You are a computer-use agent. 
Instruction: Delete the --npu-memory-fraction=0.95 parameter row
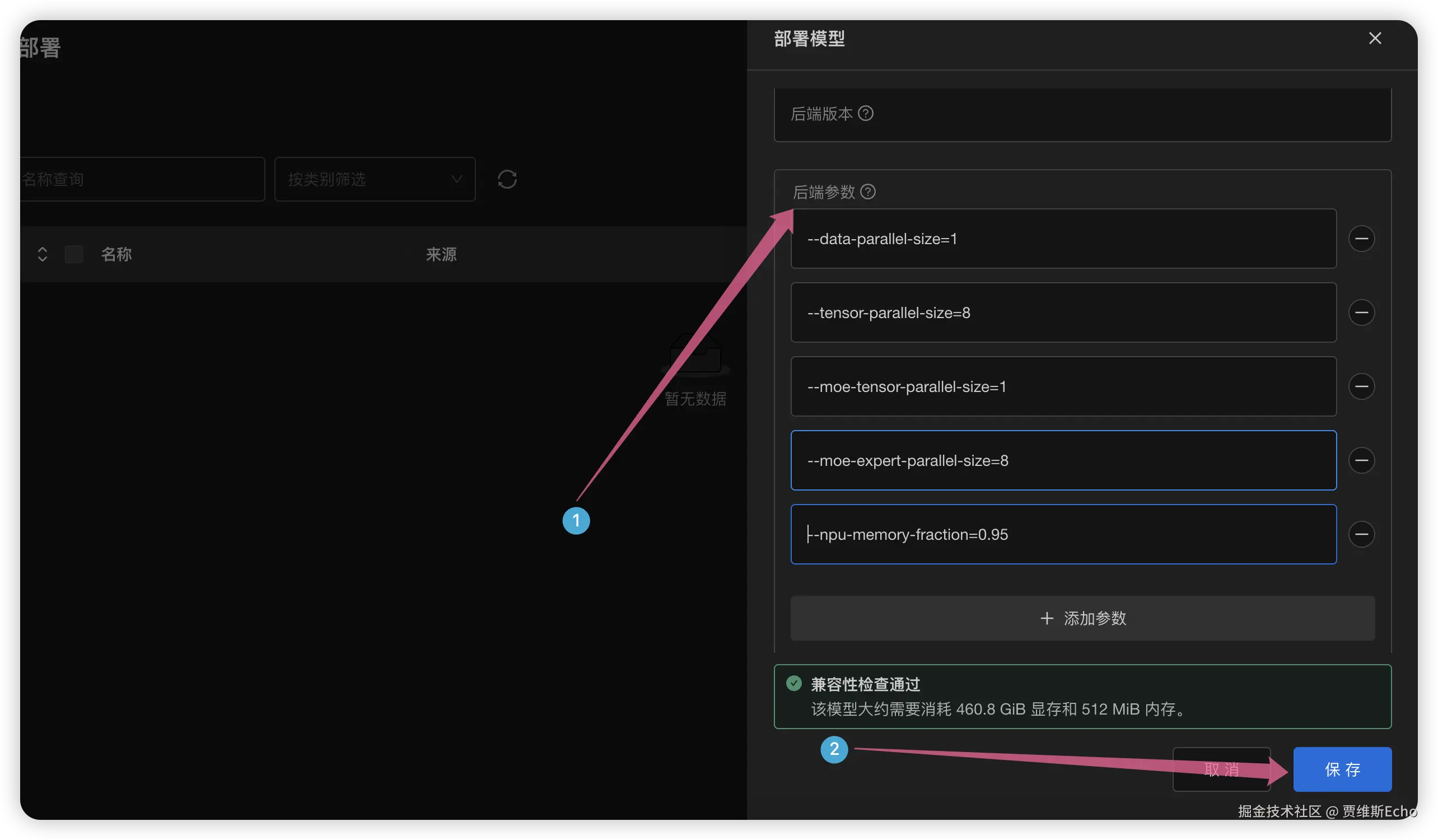pyautogui.click(x=1361, y=534)
